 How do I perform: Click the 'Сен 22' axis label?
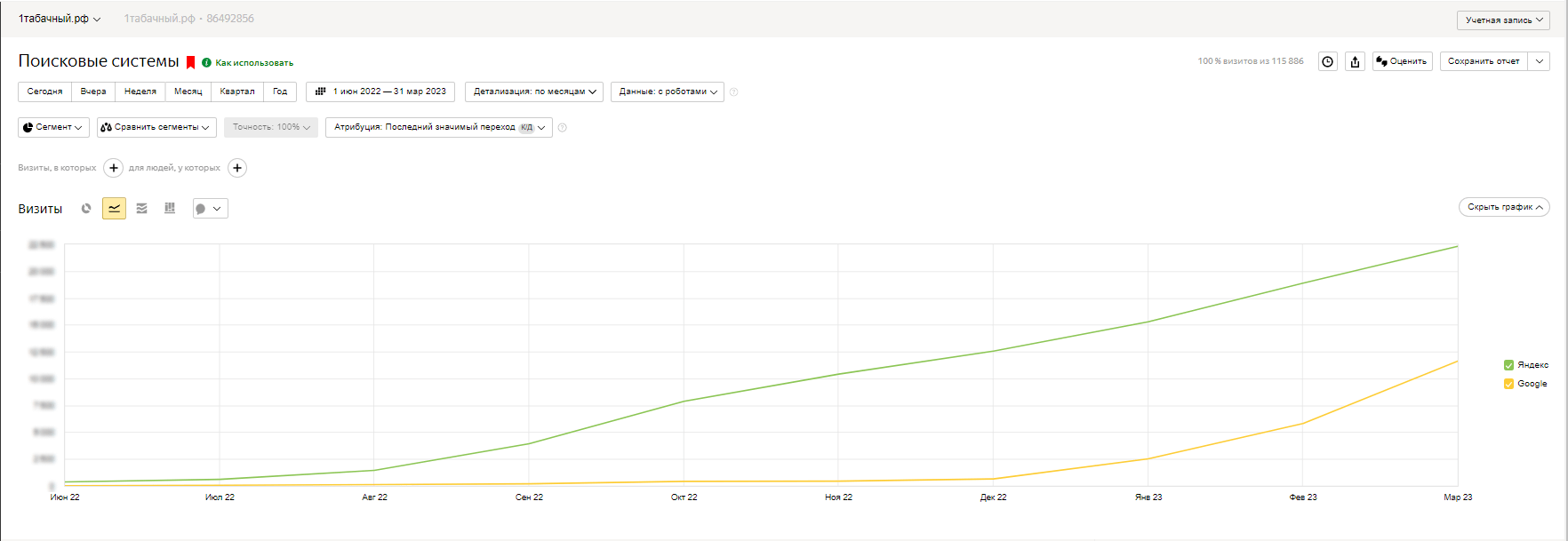point(529,497)
